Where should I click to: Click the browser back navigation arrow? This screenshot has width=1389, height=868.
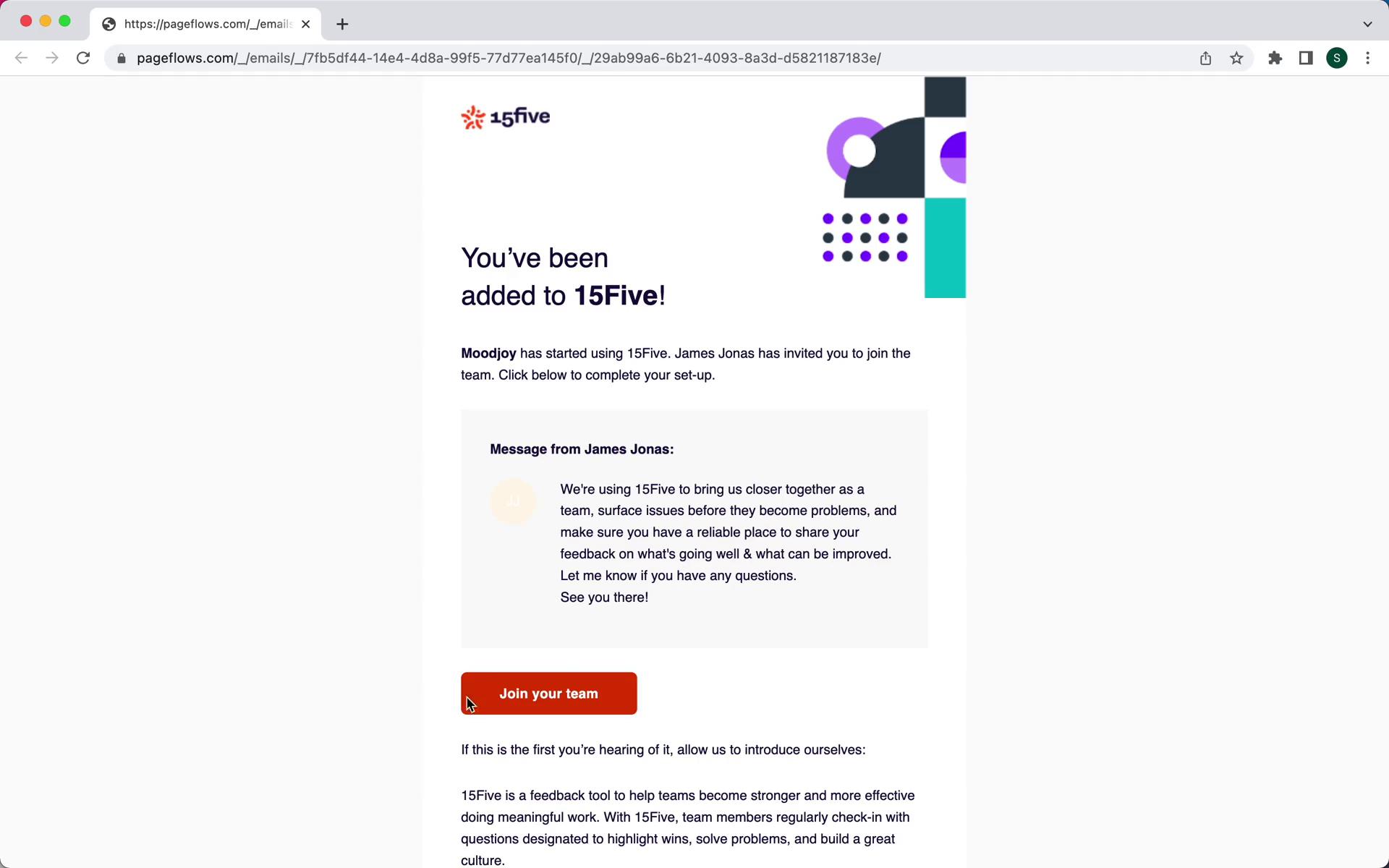[x=21, y=57]
